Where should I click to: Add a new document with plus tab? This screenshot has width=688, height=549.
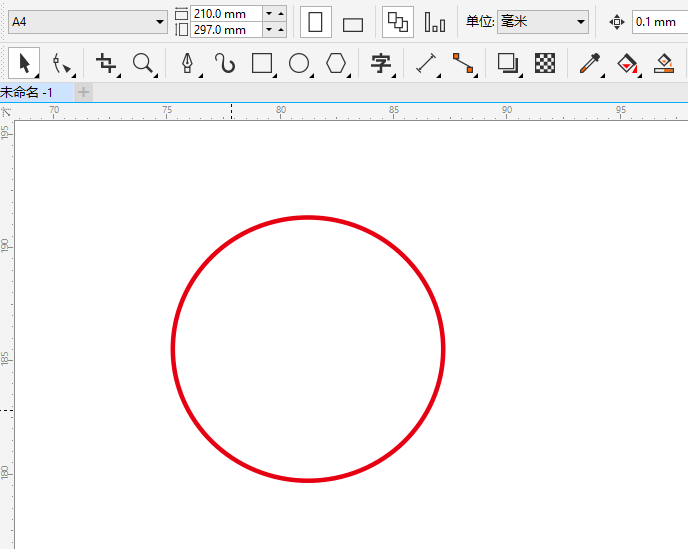83,92
